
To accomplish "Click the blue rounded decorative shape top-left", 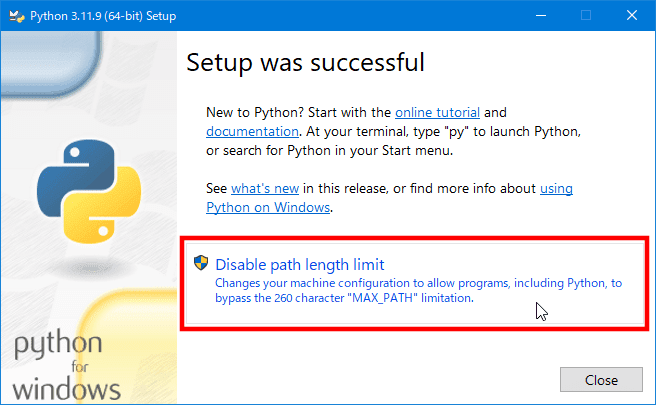I will (x=51, y=64).
